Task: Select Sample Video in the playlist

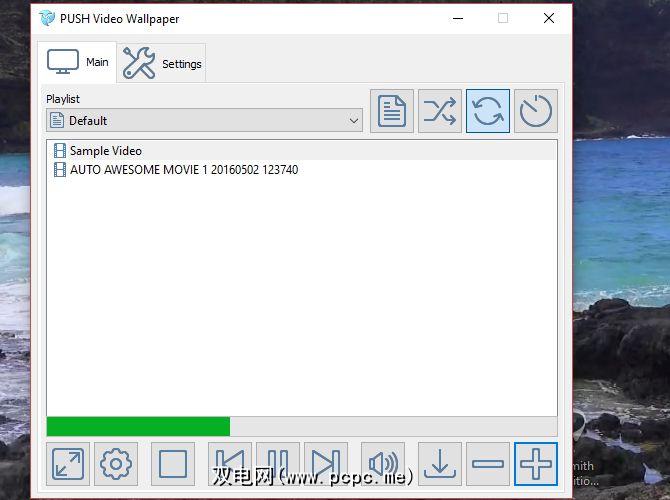Action: coord(302,151)
